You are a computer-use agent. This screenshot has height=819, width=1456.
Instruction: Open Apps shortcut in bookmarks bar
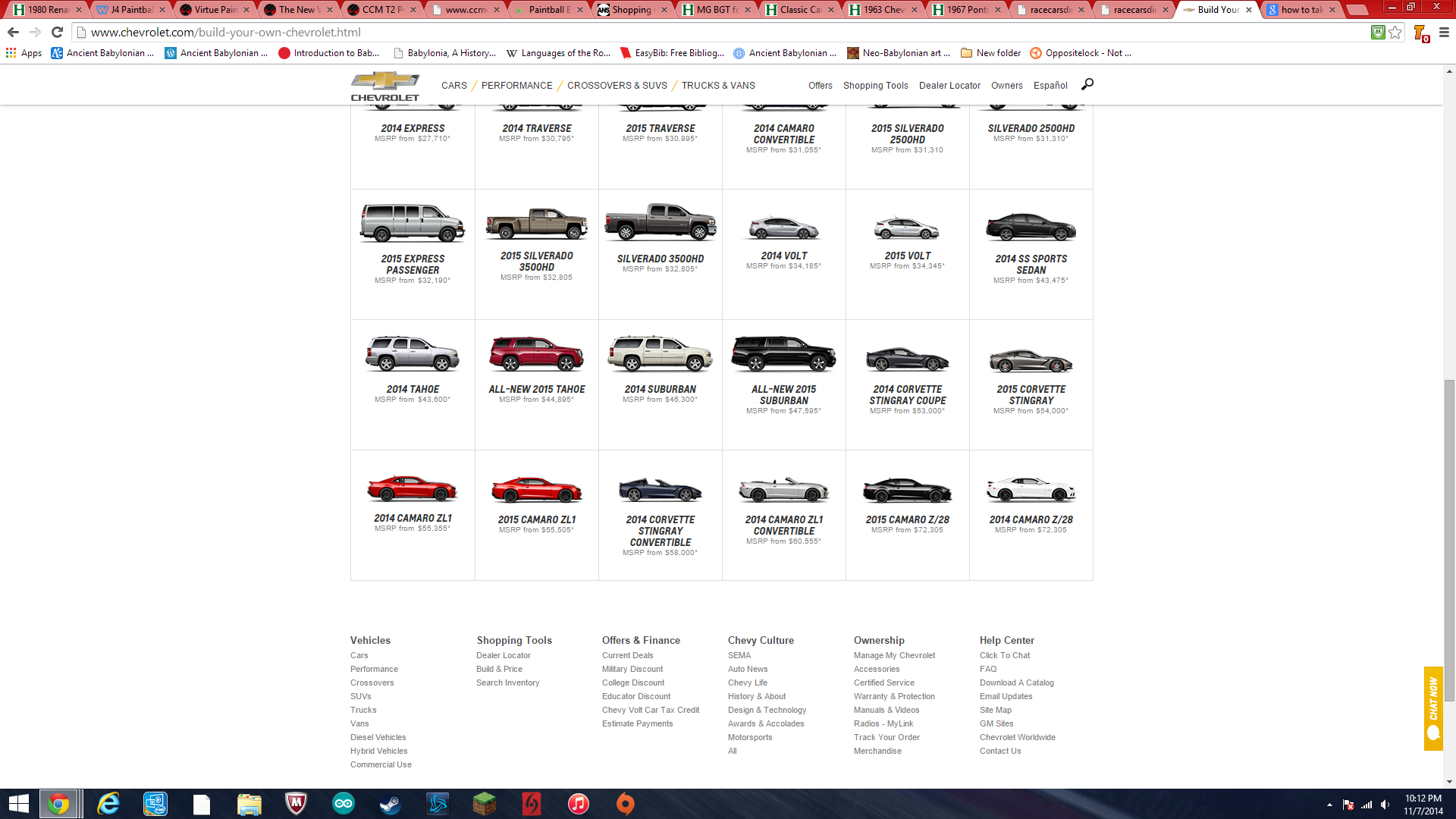coord(24,53)
